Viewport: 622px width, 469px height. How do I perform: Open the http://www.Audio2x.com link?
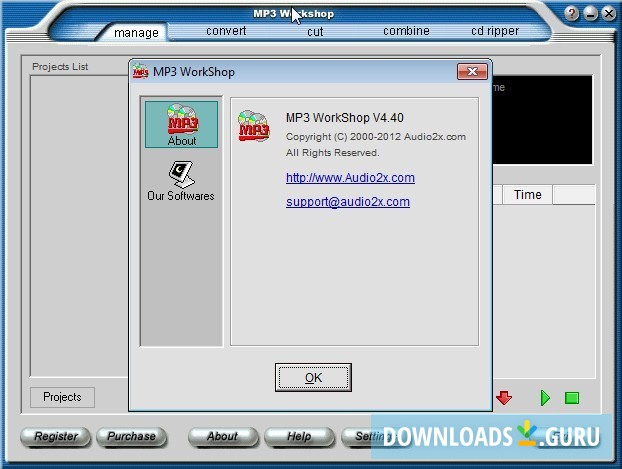(350, 177)
